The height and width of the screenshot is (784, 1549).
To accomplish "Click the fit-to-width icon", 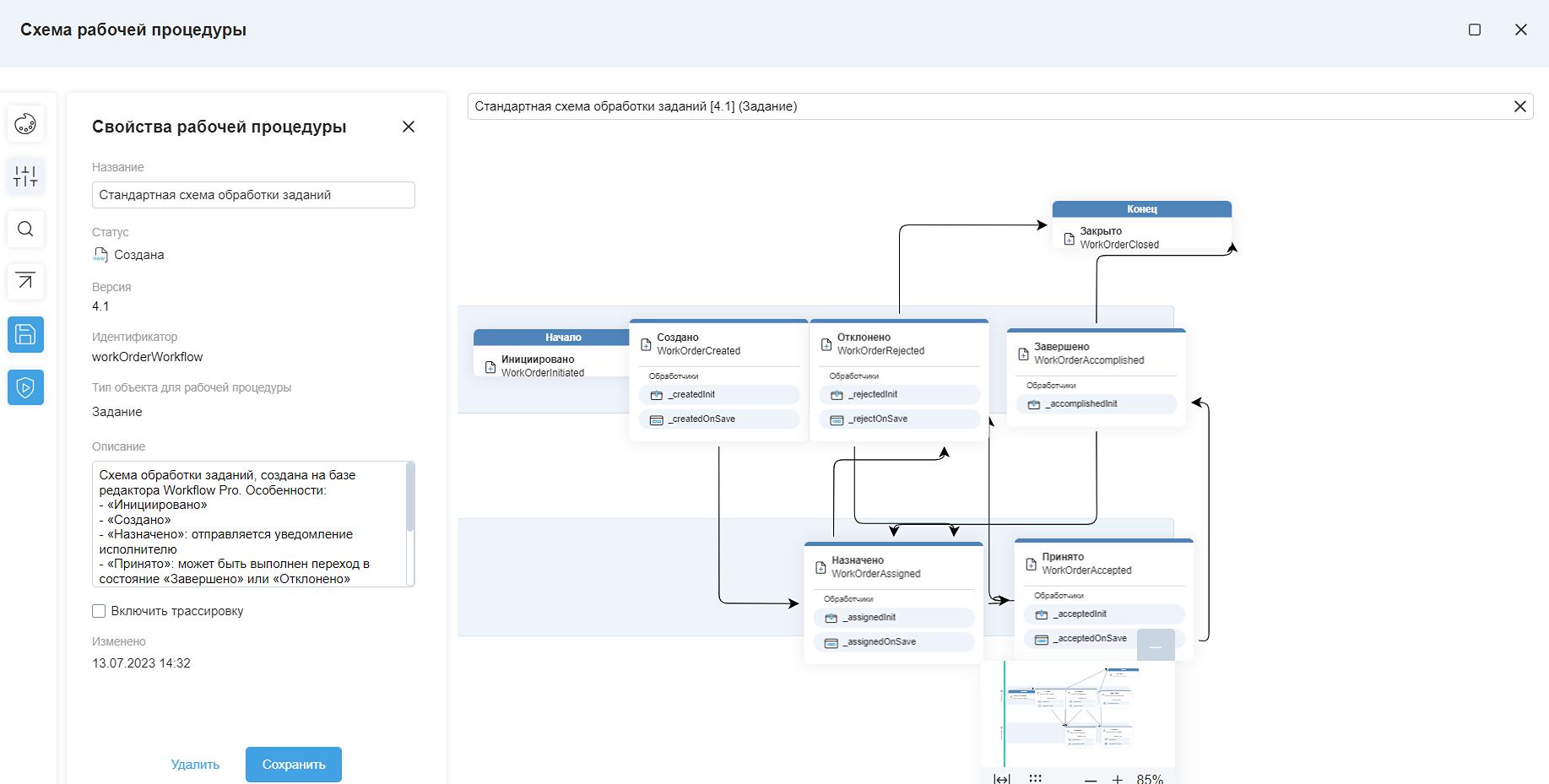I will (x=1002, y=778).
